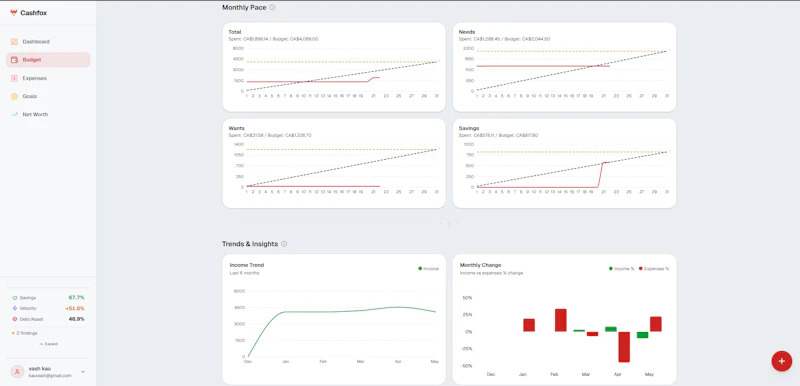The width and height of the screenshot is (800, 386).
Task: Click the 'Last 6 months' subtitle
Action: pyautogui.click(x=244, y=273)
